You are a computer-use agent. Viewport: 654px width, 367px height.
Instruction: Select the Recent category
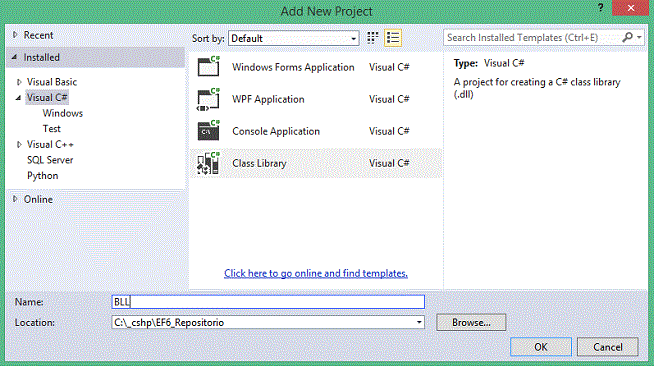[38, 35]
